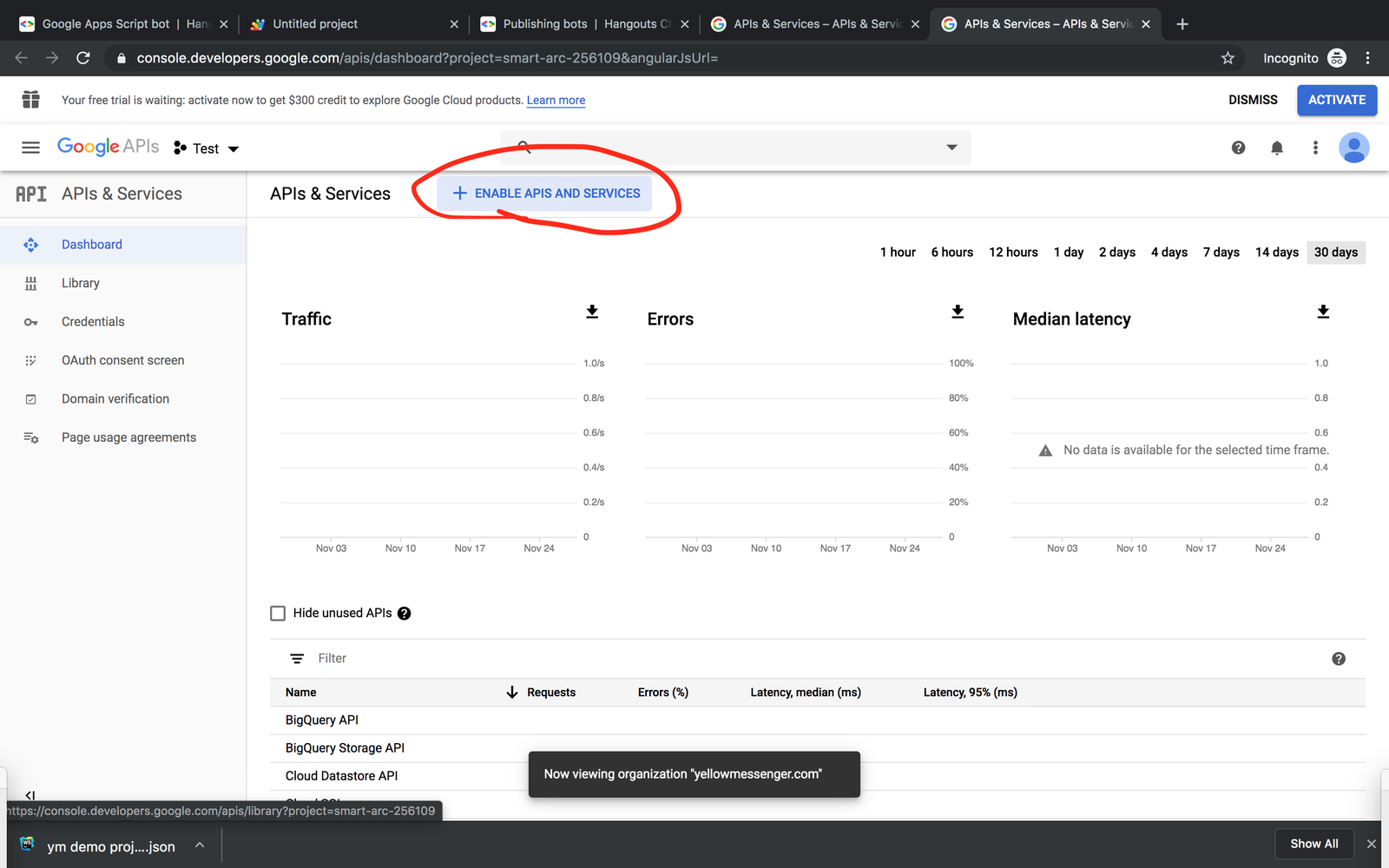
Task: Click the help icon beside Hide unused APIs
Action: point(404,614)
